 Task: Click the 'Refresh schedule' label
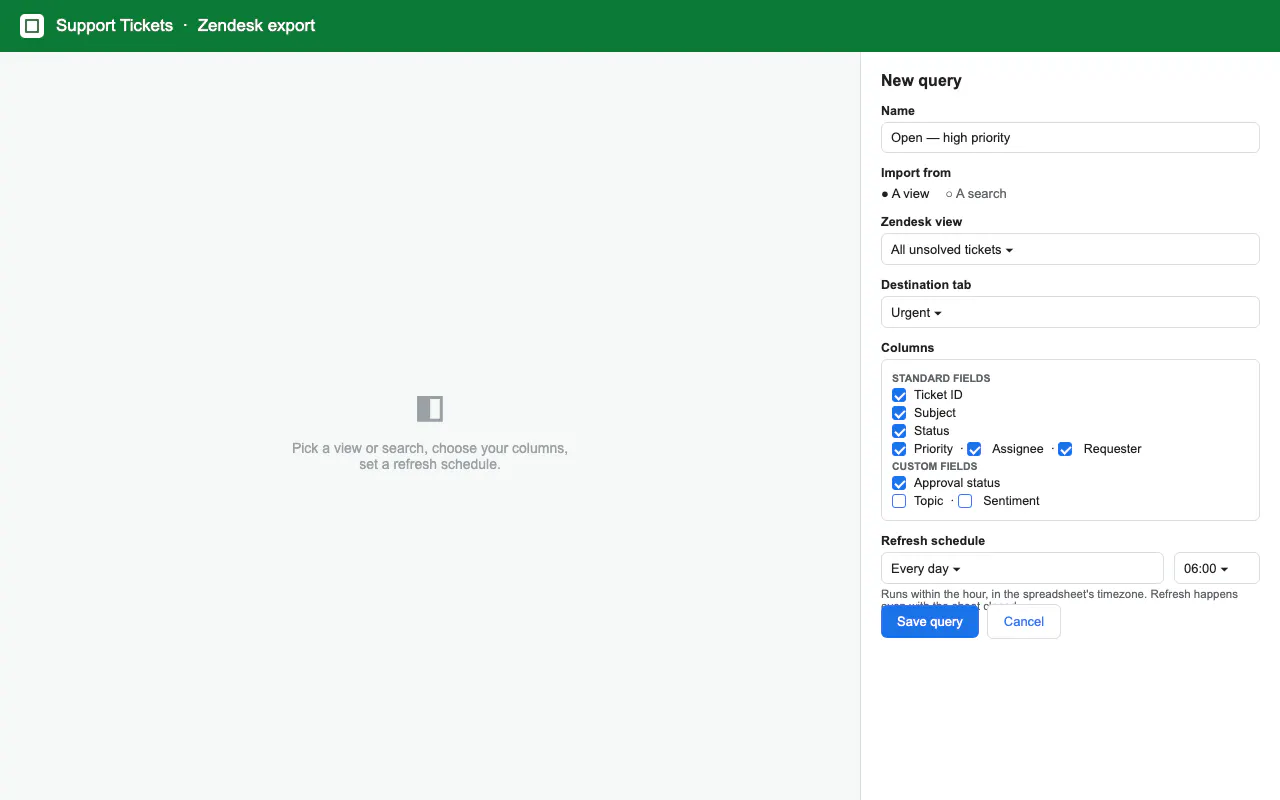[x=933, y=541]
